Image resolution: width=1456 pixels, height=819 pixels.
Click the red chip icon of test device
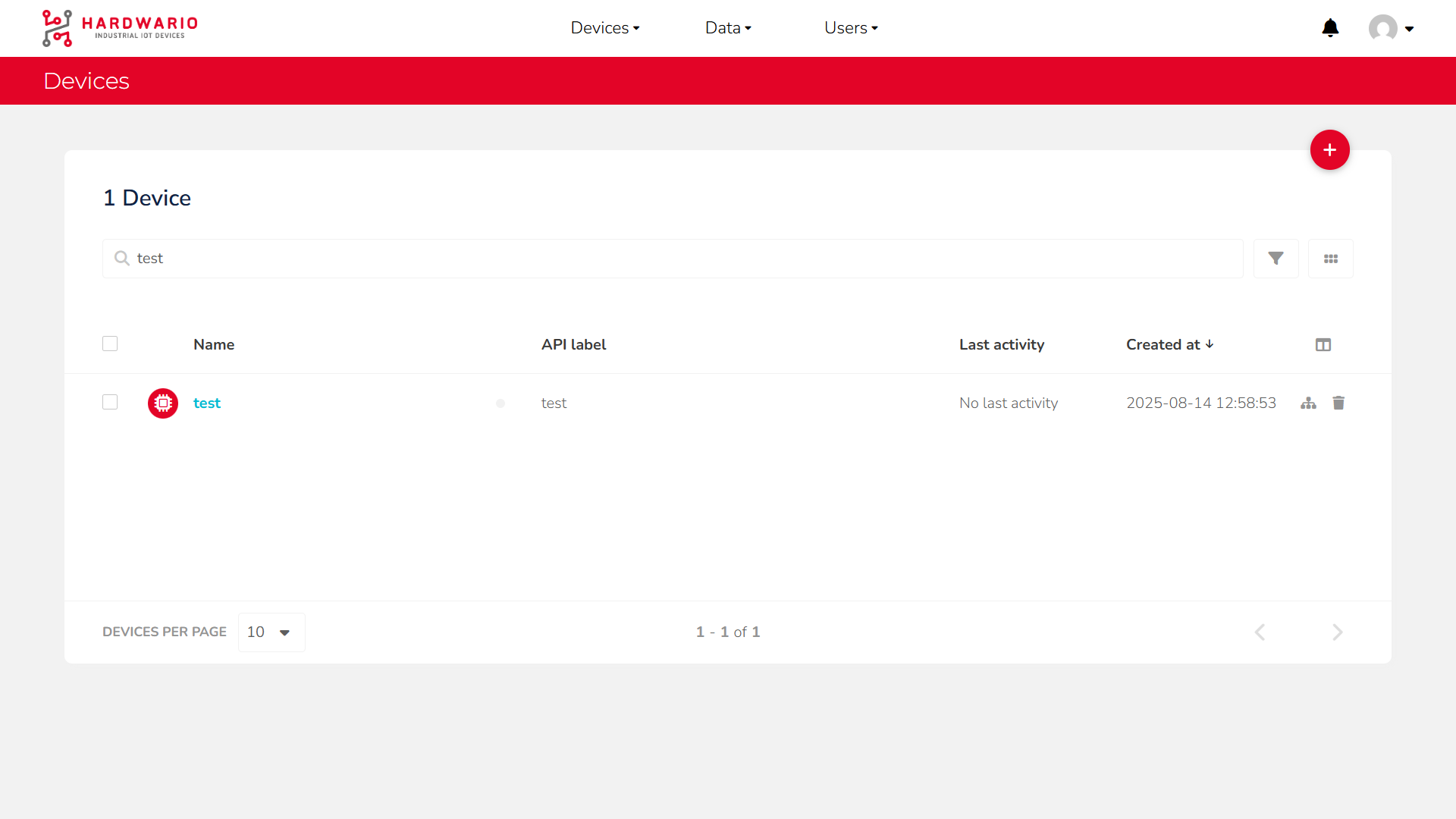coord(163,403)
